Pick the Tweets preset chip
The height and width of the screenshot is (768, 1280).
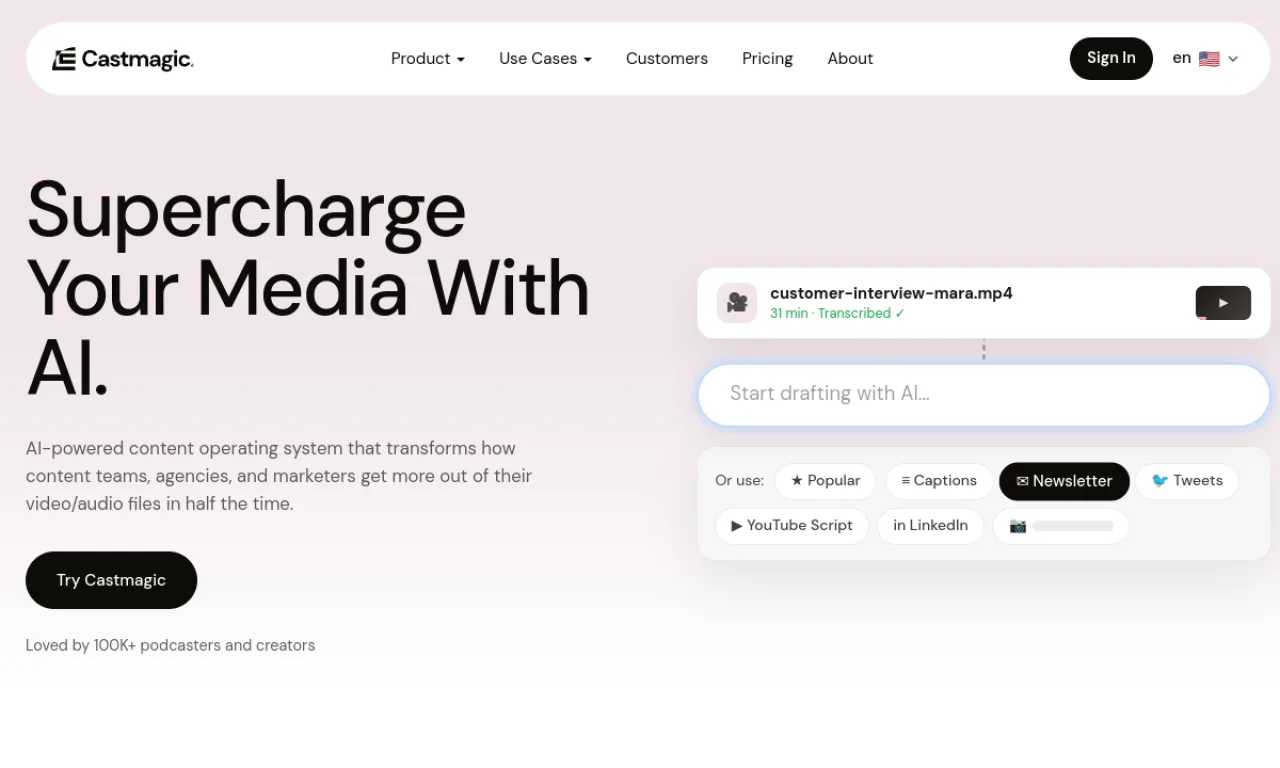coord(1187,481)
